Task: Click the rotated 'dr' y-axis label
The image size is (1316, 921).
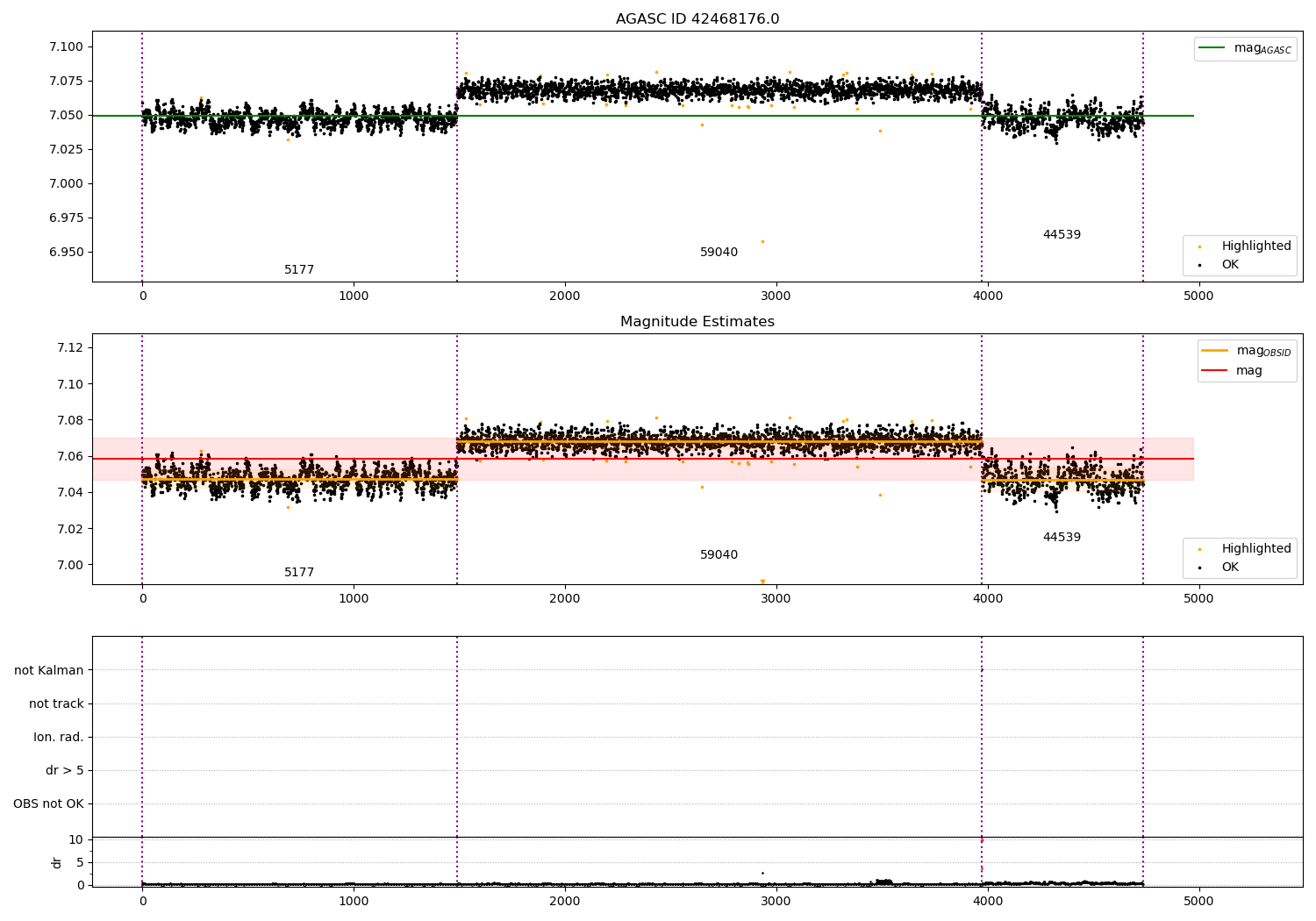Action: click(x=57, y=862)
